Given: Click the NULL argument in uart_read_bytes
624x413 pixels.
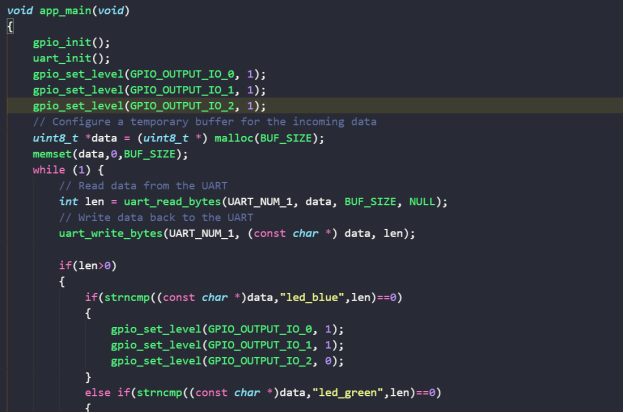Looking at the screenshot, I should point(422,202).
